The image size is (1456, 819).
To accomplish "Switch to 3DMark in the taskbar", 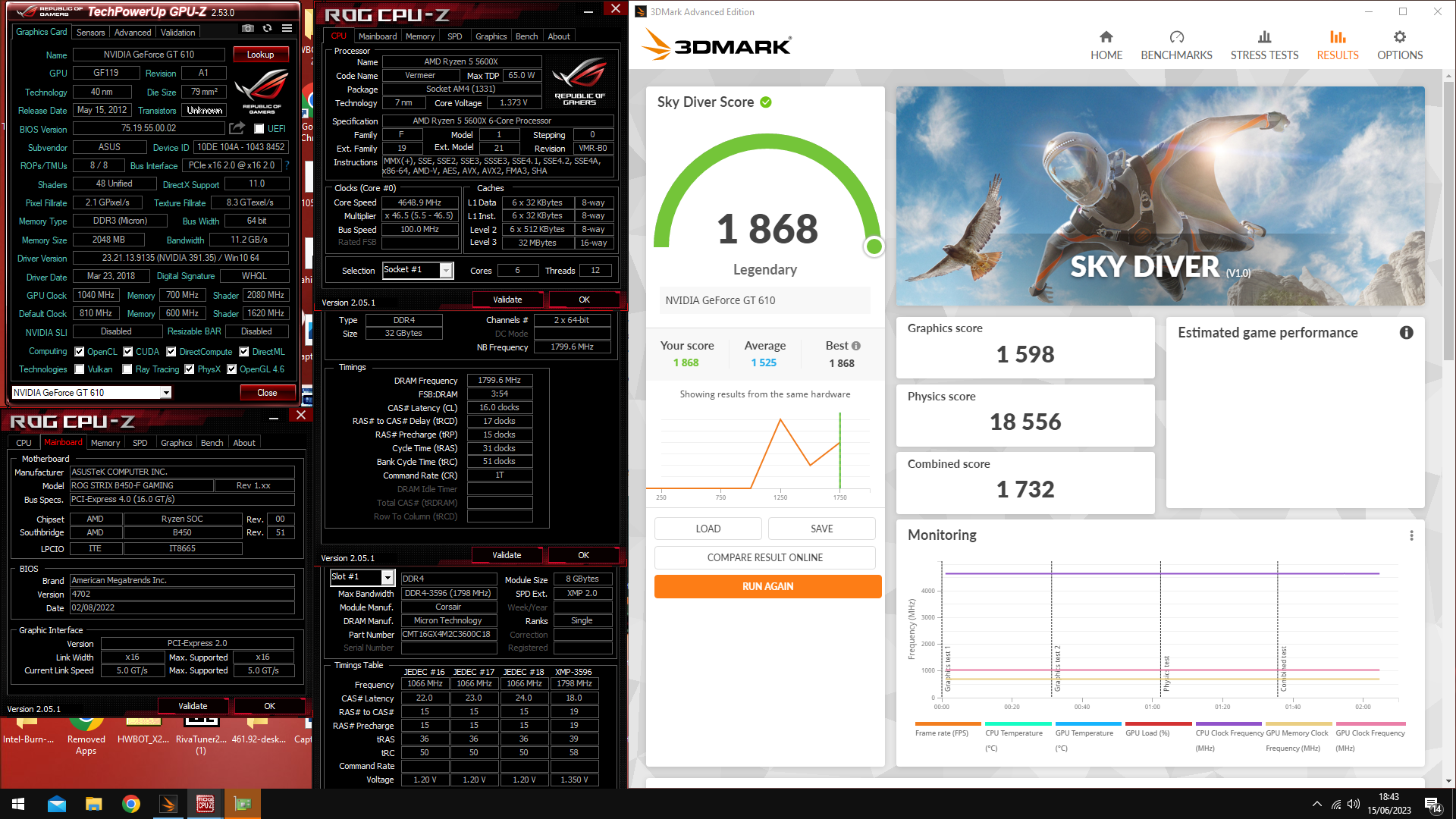I will coord(168,804).
